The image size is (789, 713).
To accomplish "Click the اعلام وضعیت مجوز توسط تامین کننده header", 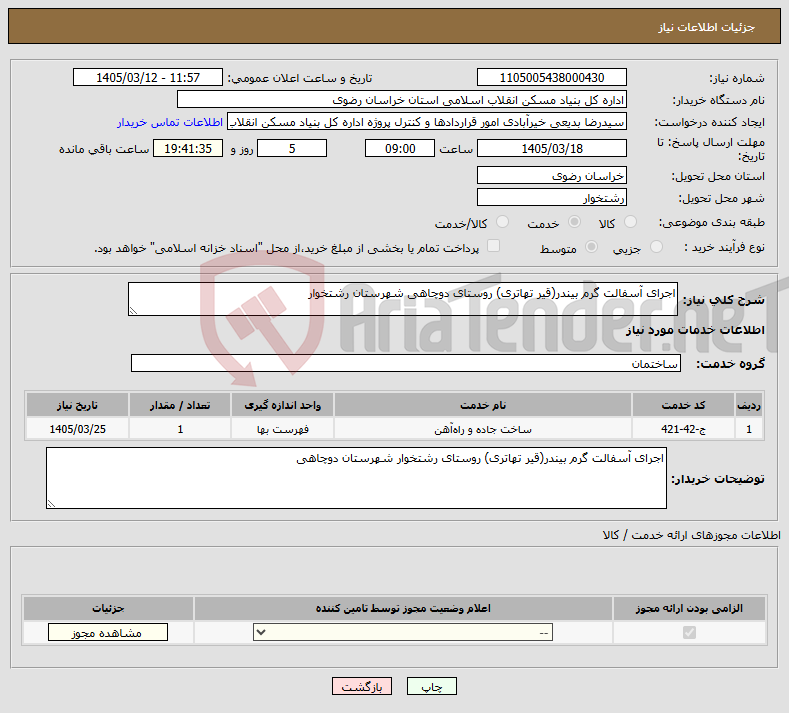I will [403, 608].
